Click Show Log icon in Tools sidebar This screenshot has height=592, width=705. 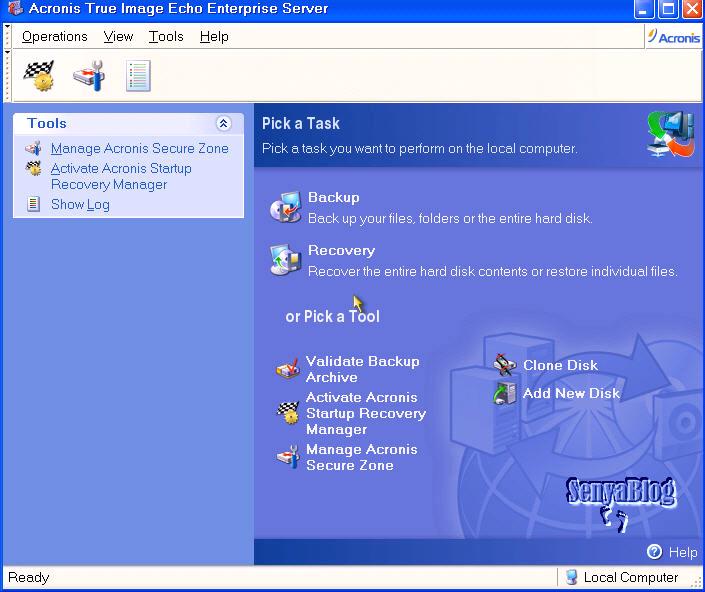(x=33, y=204)
